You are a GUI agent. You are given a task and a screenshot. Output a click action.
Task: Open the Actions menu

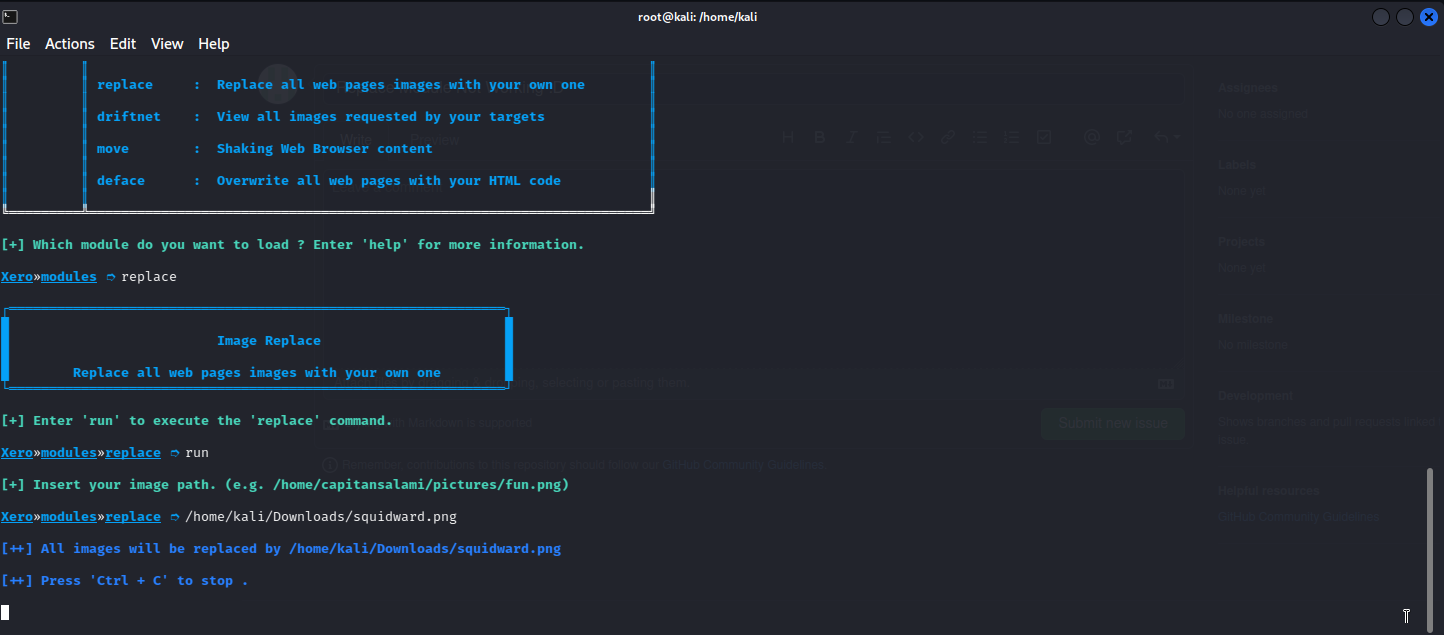(x=69, y=43)
